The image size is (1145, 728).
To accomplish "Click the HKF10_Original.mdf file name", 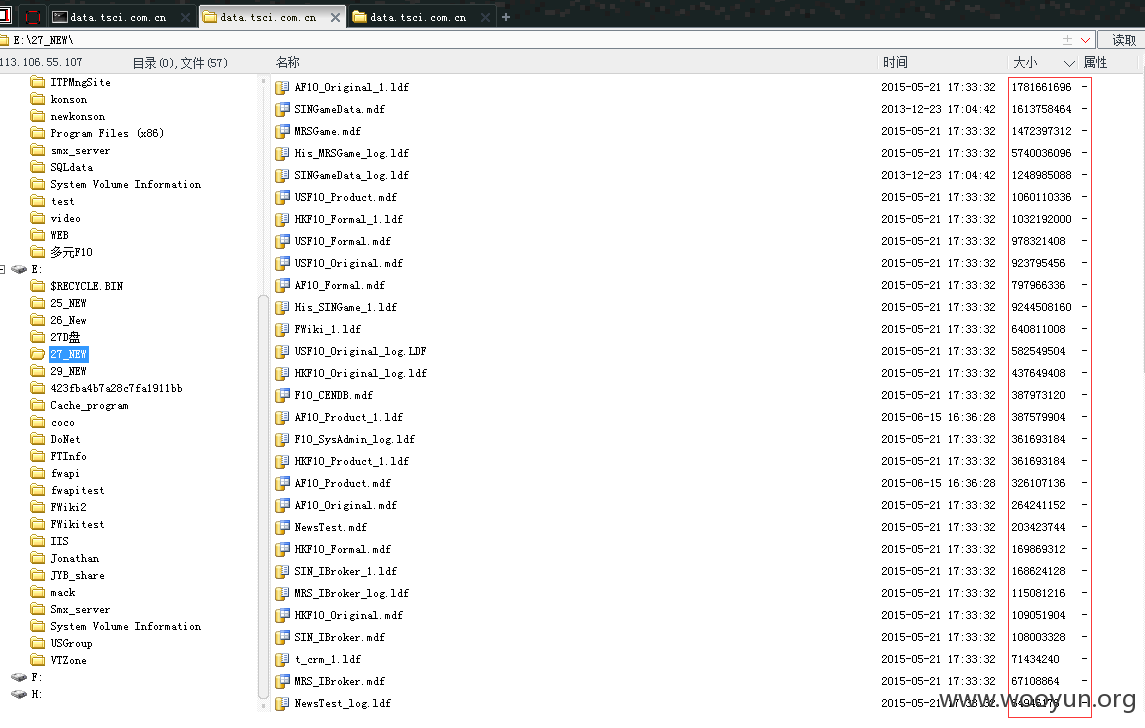I will pyautogui.click(x=349, y=616).
